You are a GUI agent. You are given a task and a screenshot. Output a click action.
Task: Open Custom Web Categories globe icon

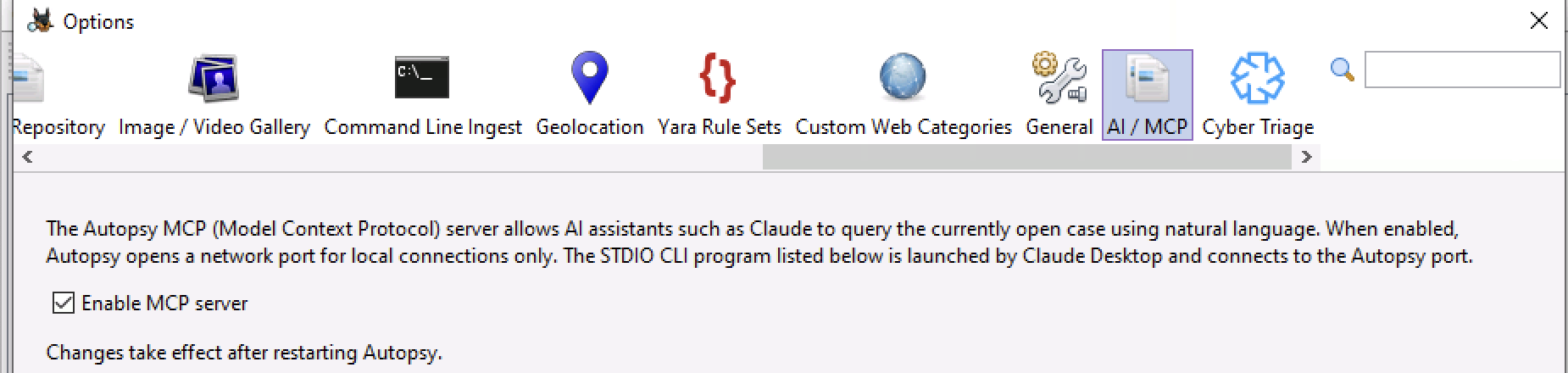[903, 78]
